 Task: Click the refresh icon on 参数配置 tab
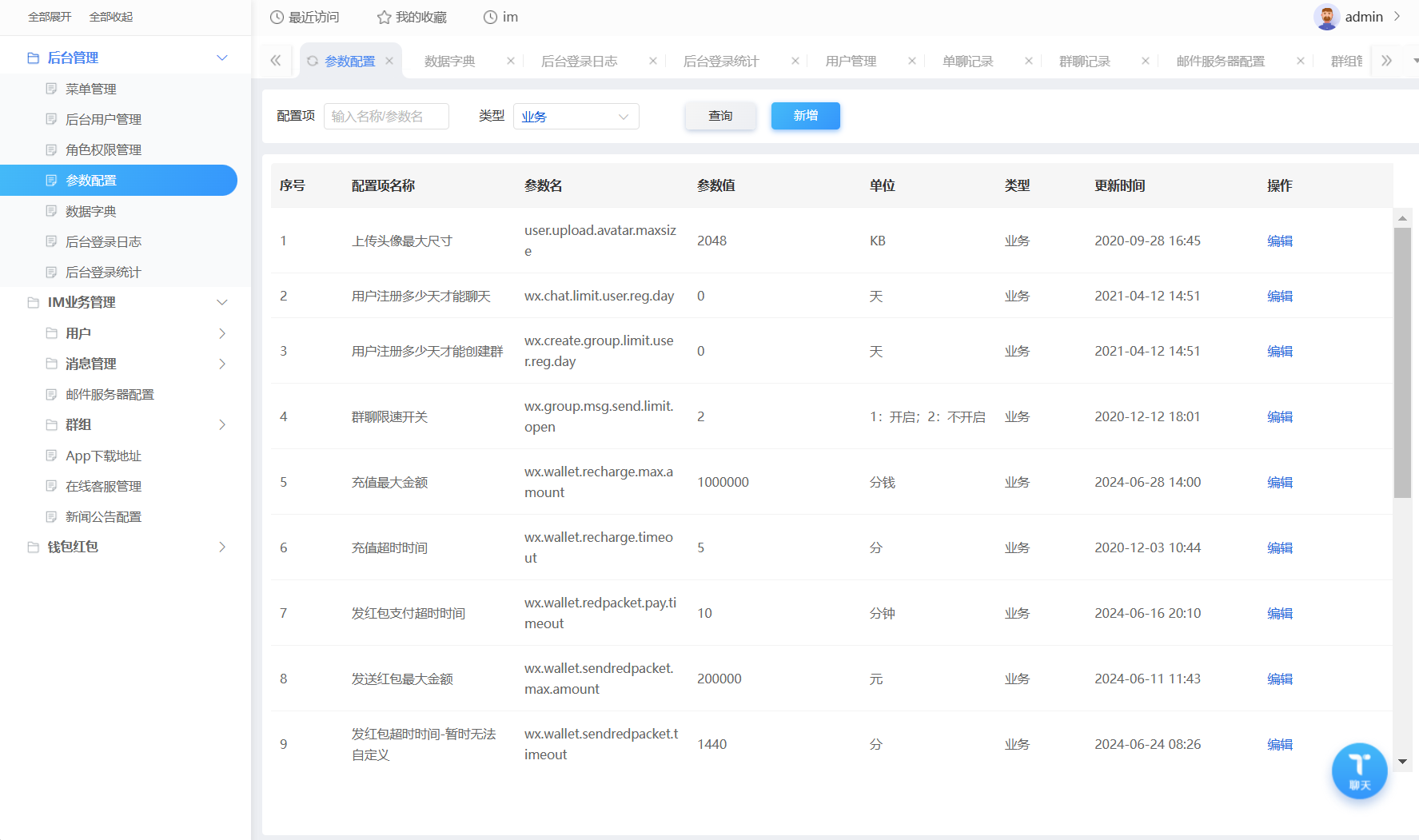pos(313,62)
